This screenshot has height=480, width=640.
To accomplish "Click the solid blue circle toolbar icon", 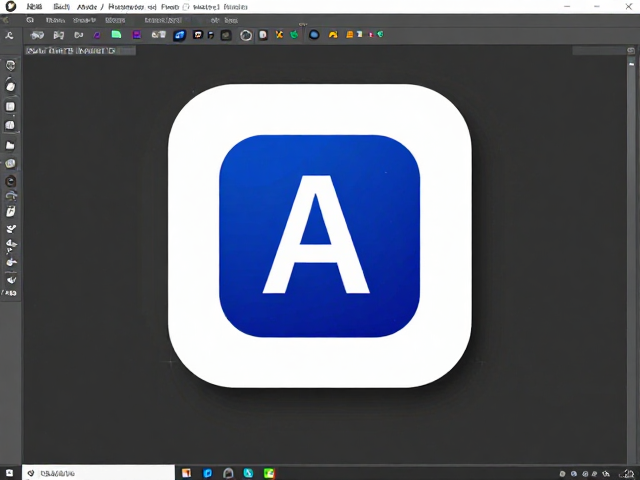I will tap(314, 35).
